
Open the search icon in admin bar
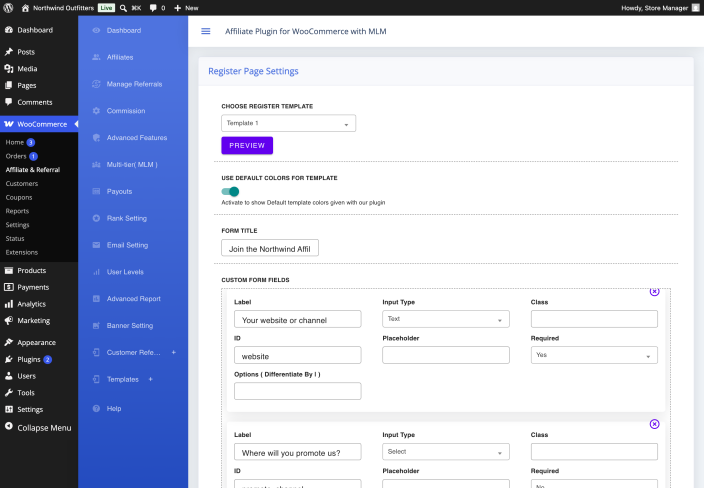point(123,8)
